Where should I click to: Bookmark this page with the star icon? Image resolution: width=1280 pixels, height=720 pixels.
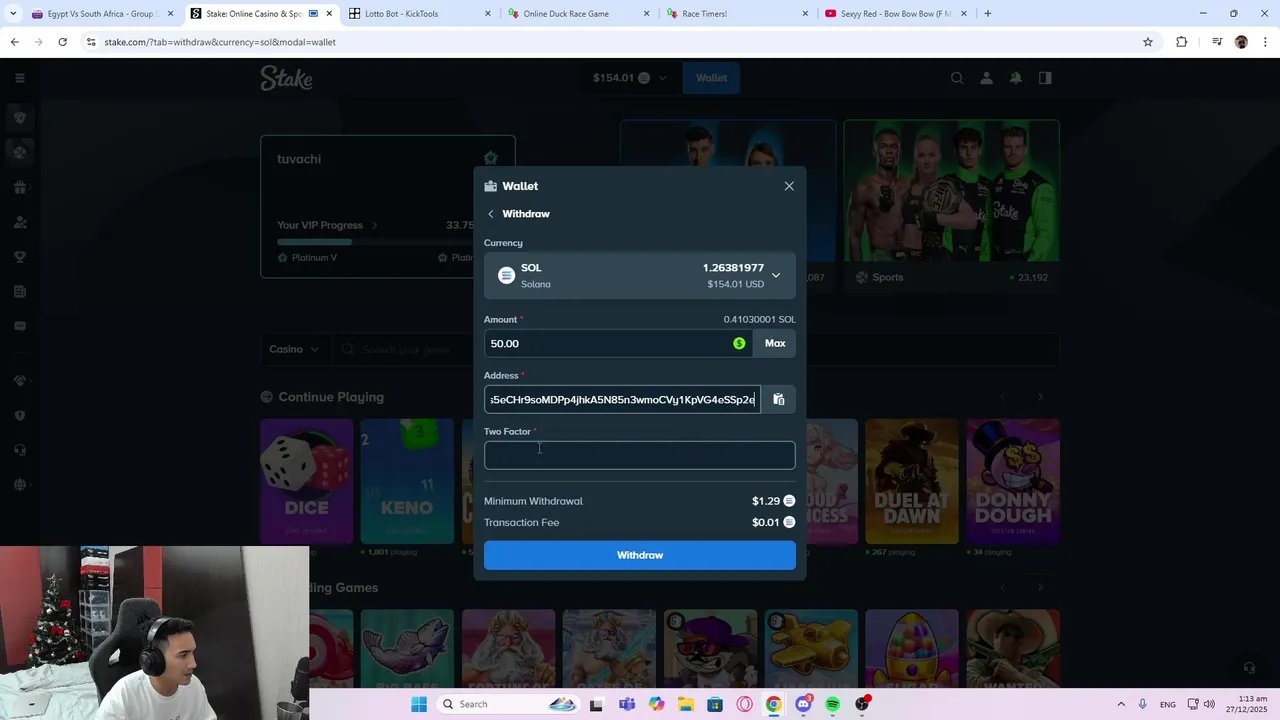coord(1148,42)
